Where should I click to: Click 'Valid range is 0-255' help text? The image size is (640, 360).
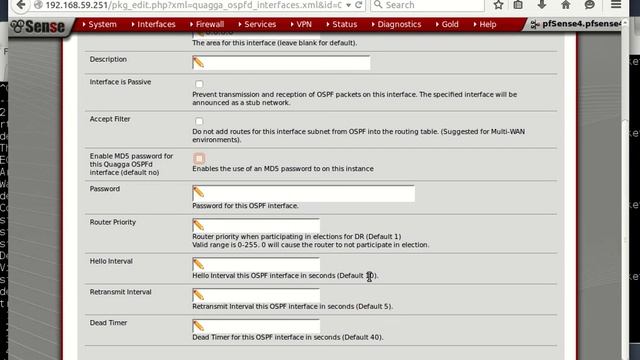[x=311, y=245]
